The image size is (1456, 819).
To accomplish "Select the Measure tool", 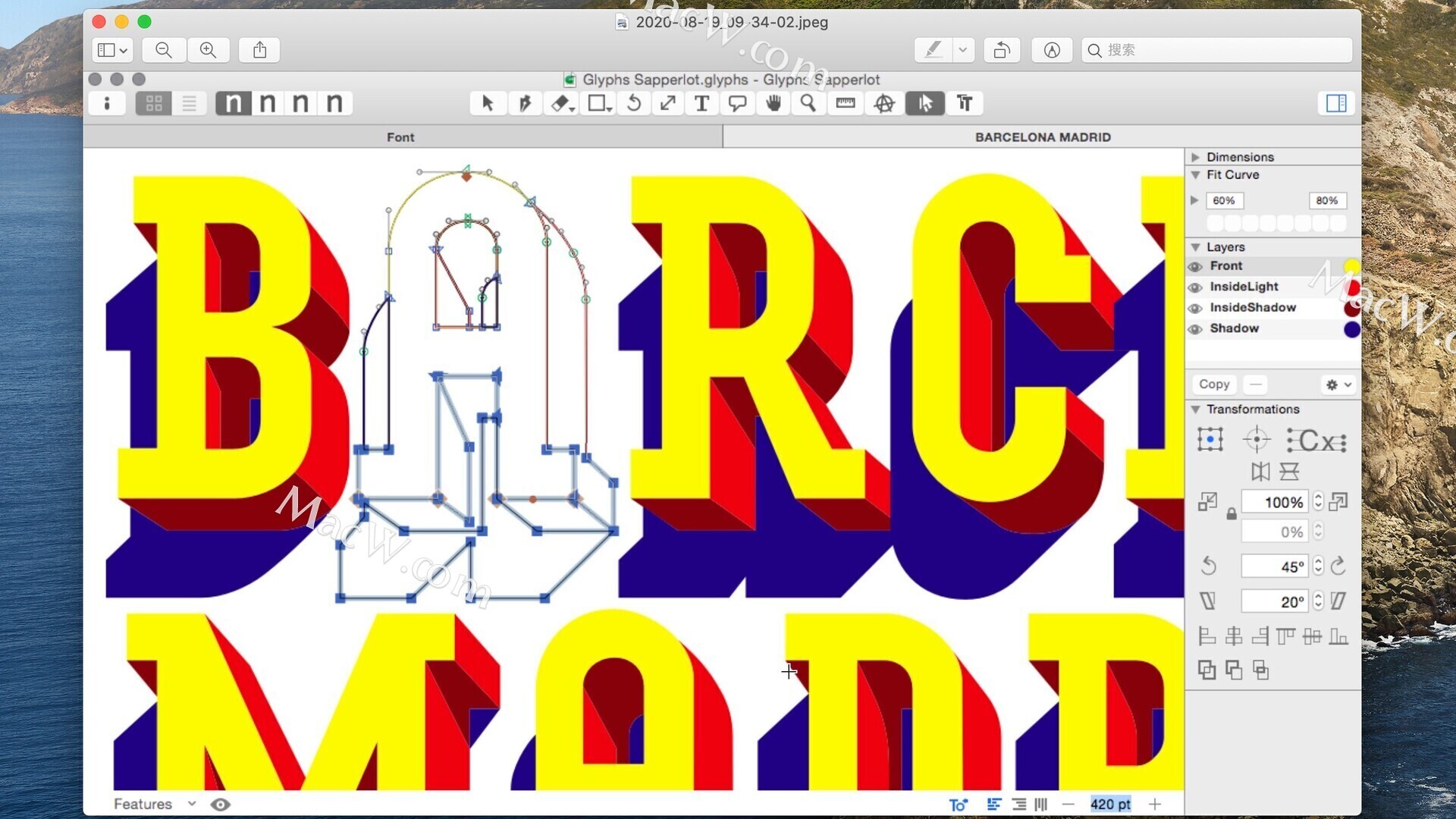I will [x=845, y=103].
